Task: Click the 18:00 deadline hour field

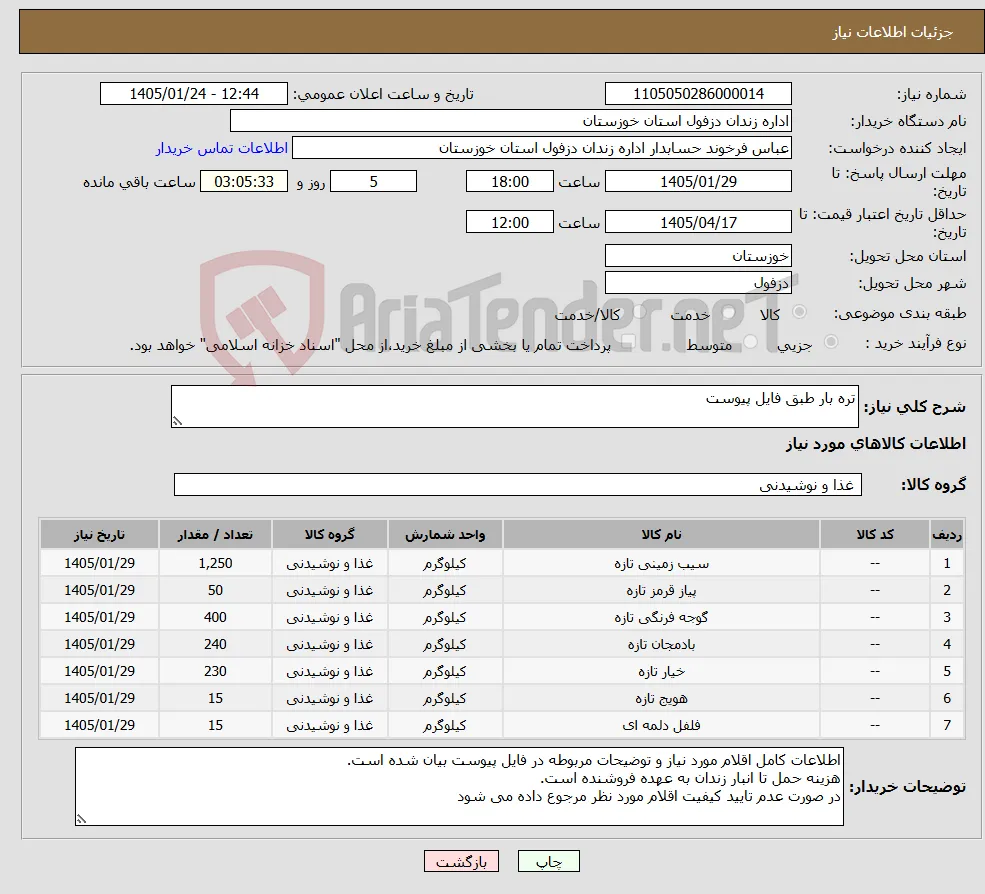Action: point(509,182)
